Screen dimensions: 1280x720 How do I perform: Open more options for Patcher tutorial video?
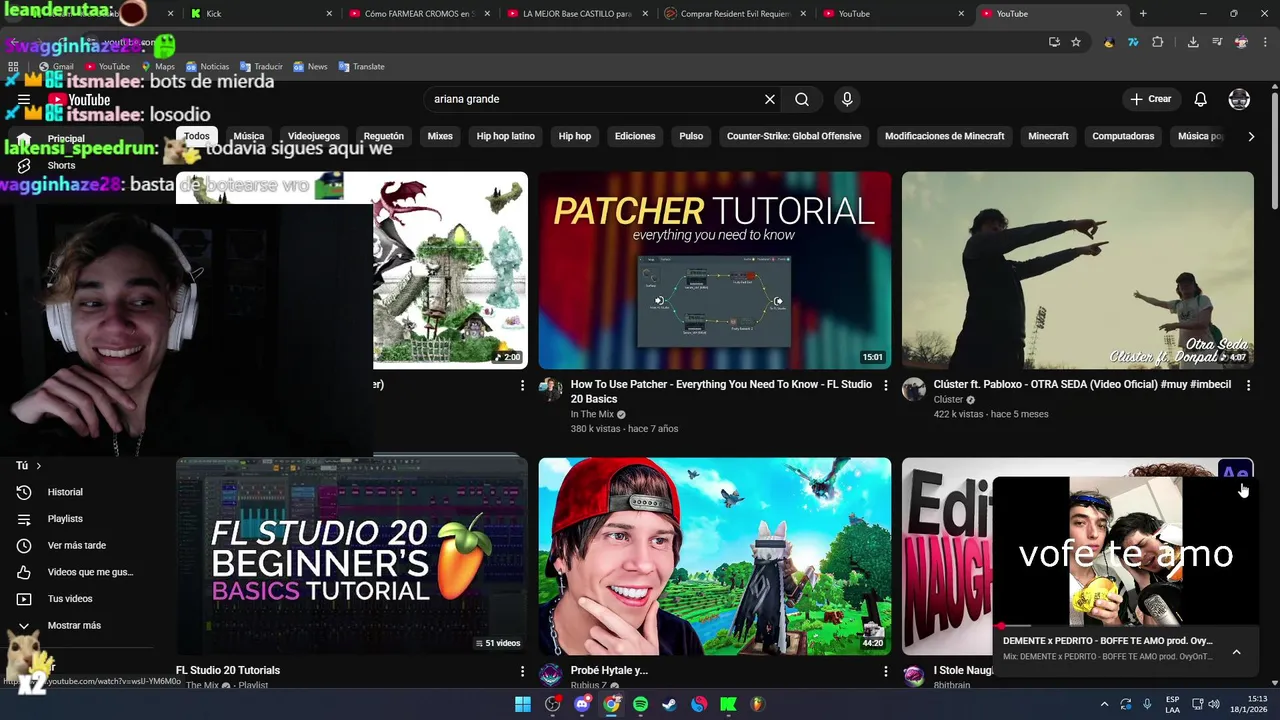click(885, 385)
